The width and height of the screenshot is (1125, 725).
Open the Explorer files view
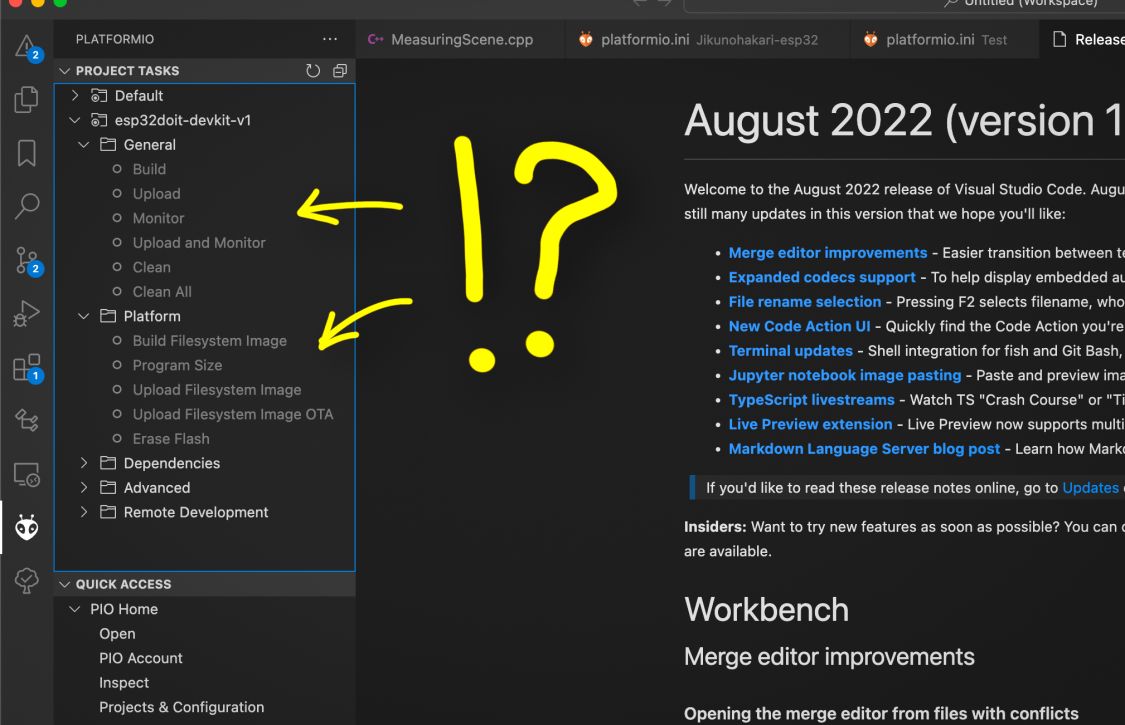point(27,99)
